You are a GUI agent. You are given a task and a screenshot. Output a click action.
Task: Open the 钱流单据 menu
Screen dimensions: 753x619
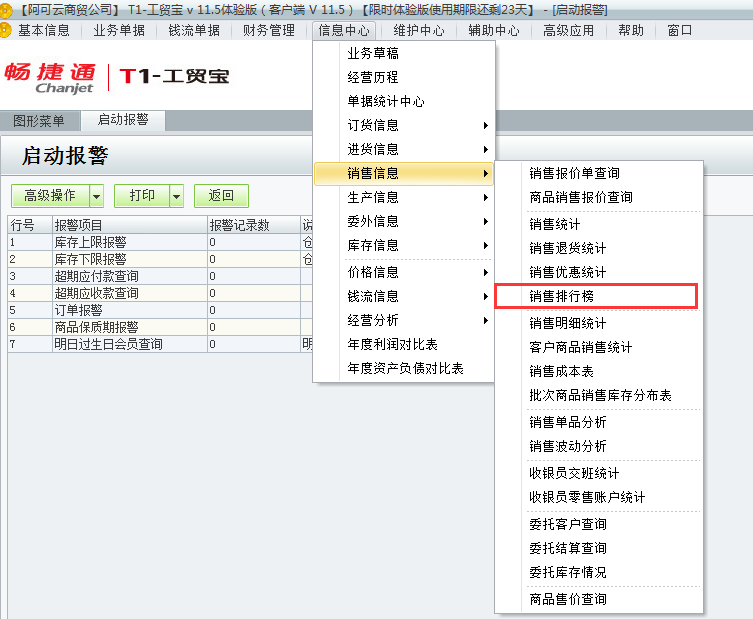[x=194, y=31]
